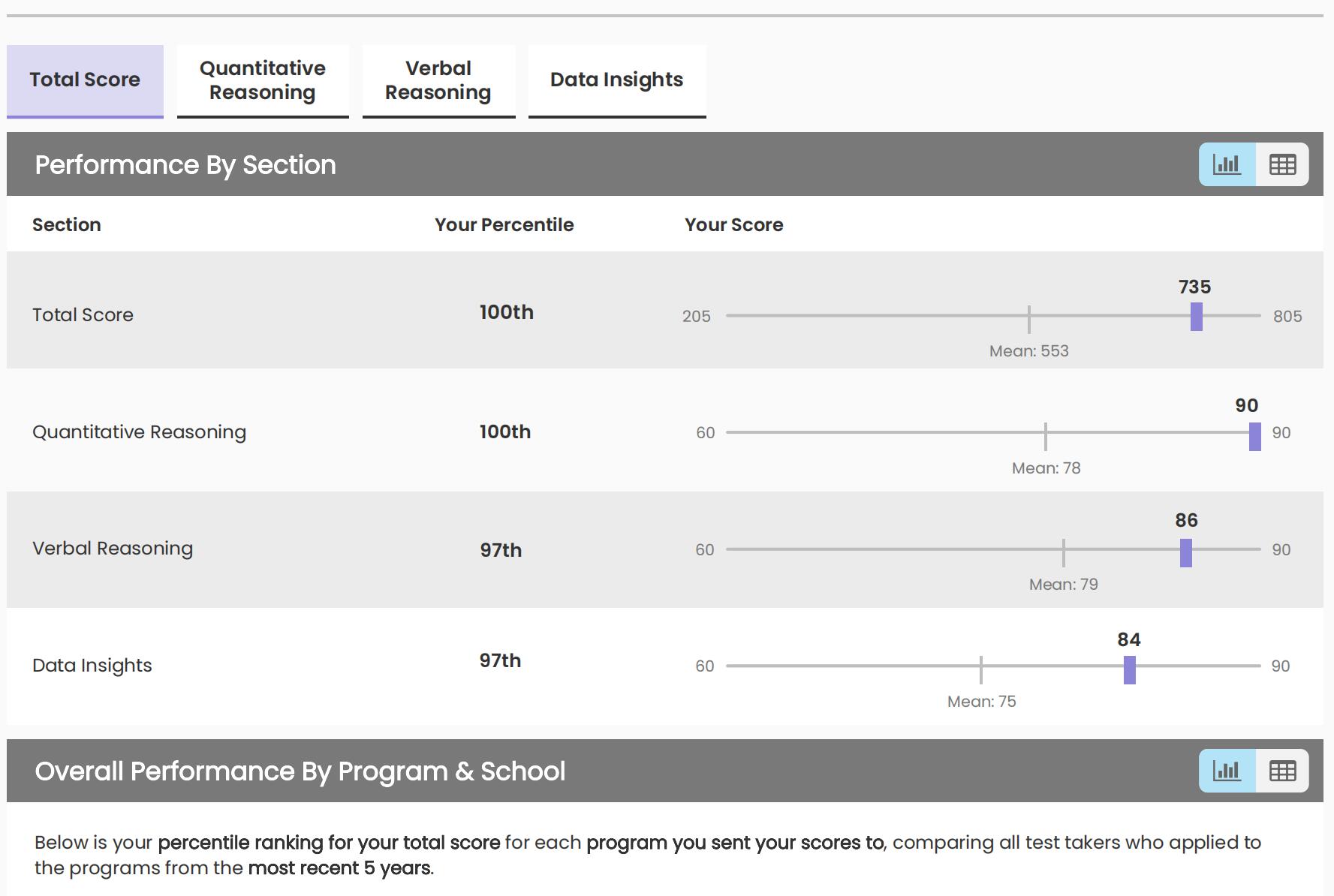
Task: Switch Performance By Section to table view
Action: [x=1282, y=164]
